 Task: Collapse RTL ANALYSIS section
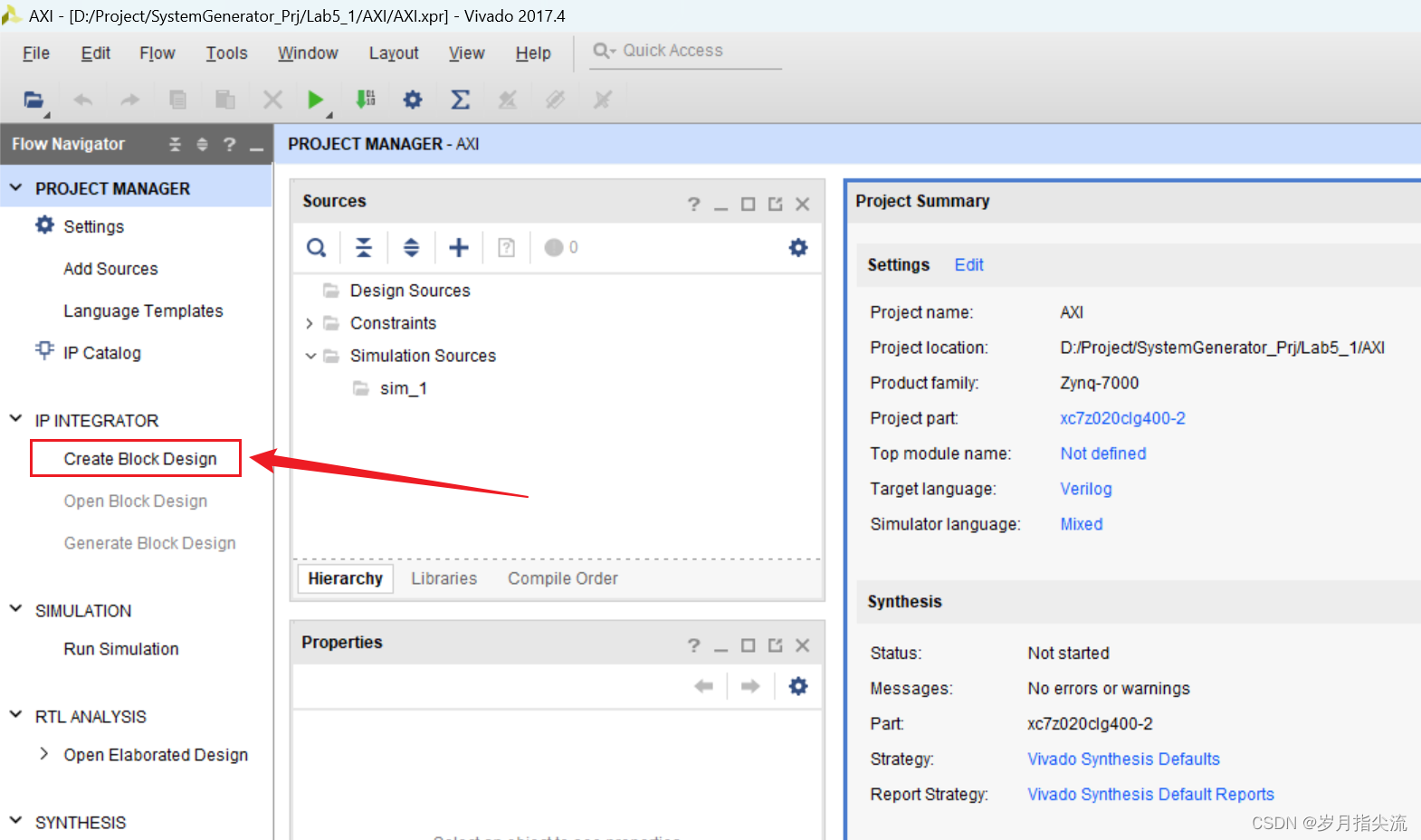[15, 714]
